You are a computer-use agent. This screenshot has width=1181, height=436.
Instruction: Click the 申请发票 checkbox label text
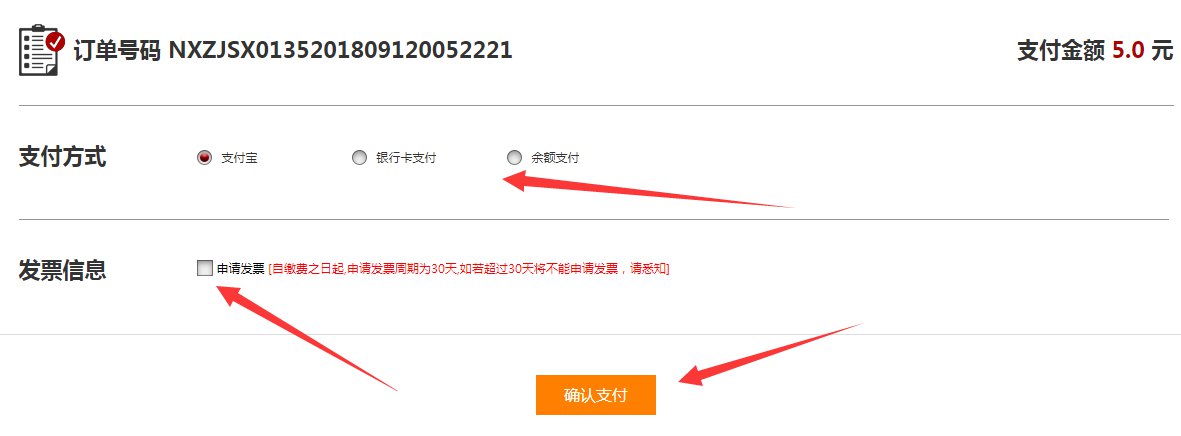point(241,268)
